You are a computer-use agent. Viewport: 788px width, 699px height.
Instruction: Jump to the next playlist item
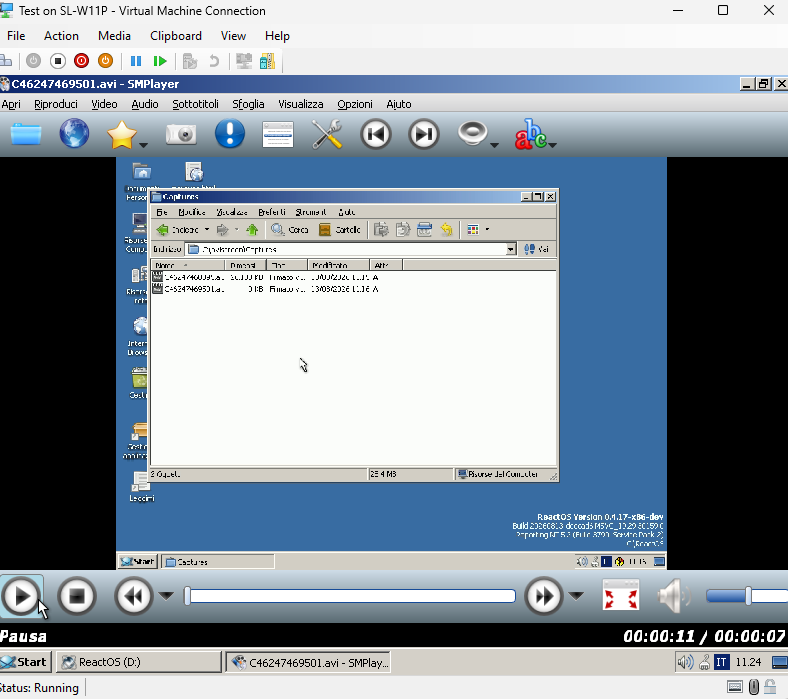(424, 134)
